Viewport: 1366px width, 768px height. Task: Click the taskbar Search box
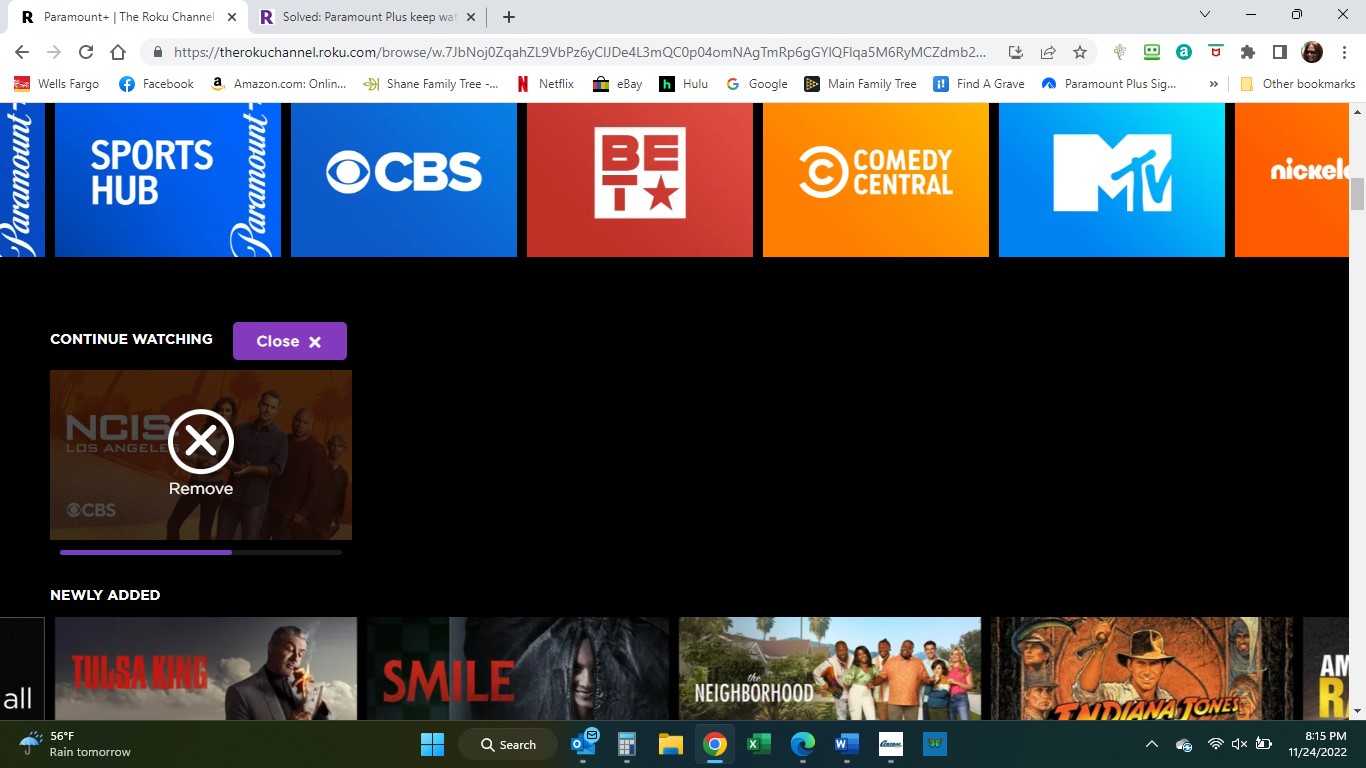(x=510, y=744)
